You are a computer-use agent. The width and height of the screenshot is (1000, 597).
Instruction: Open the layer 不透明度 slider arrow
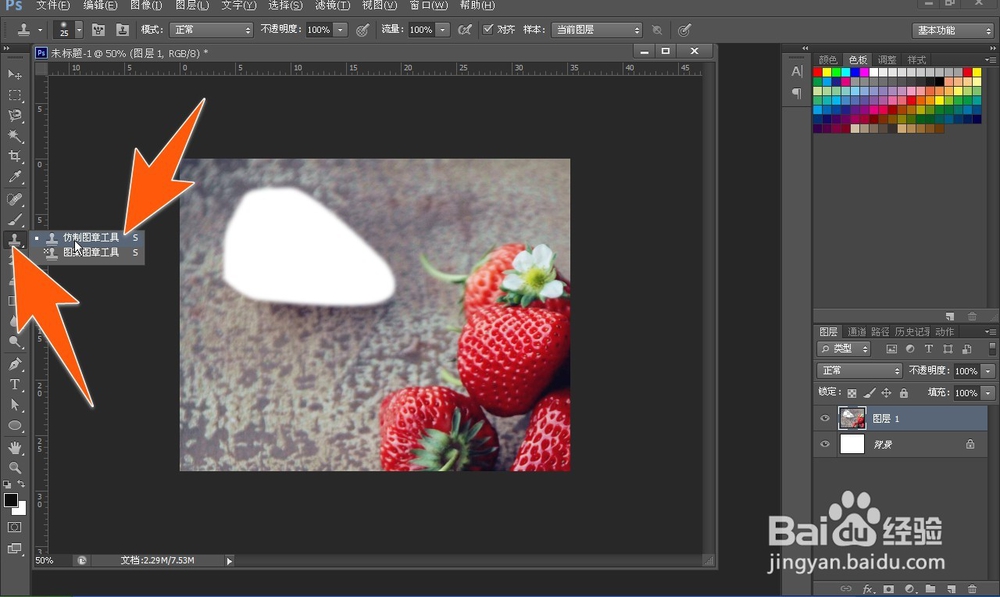tap(988, 371)
